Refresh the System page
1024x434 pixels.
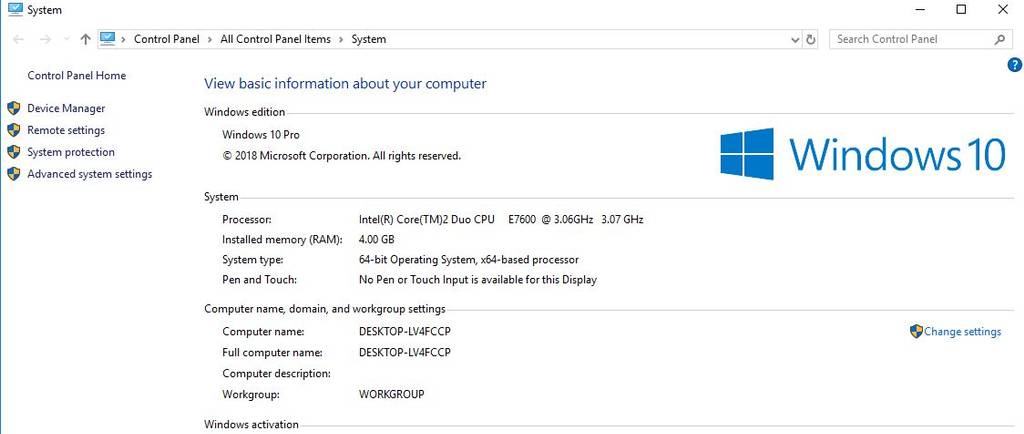point(810,39)
